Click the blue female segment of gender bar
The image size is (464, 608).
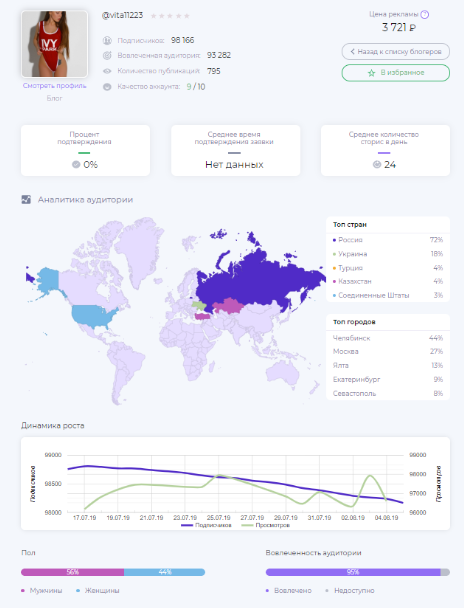[164, 572]
